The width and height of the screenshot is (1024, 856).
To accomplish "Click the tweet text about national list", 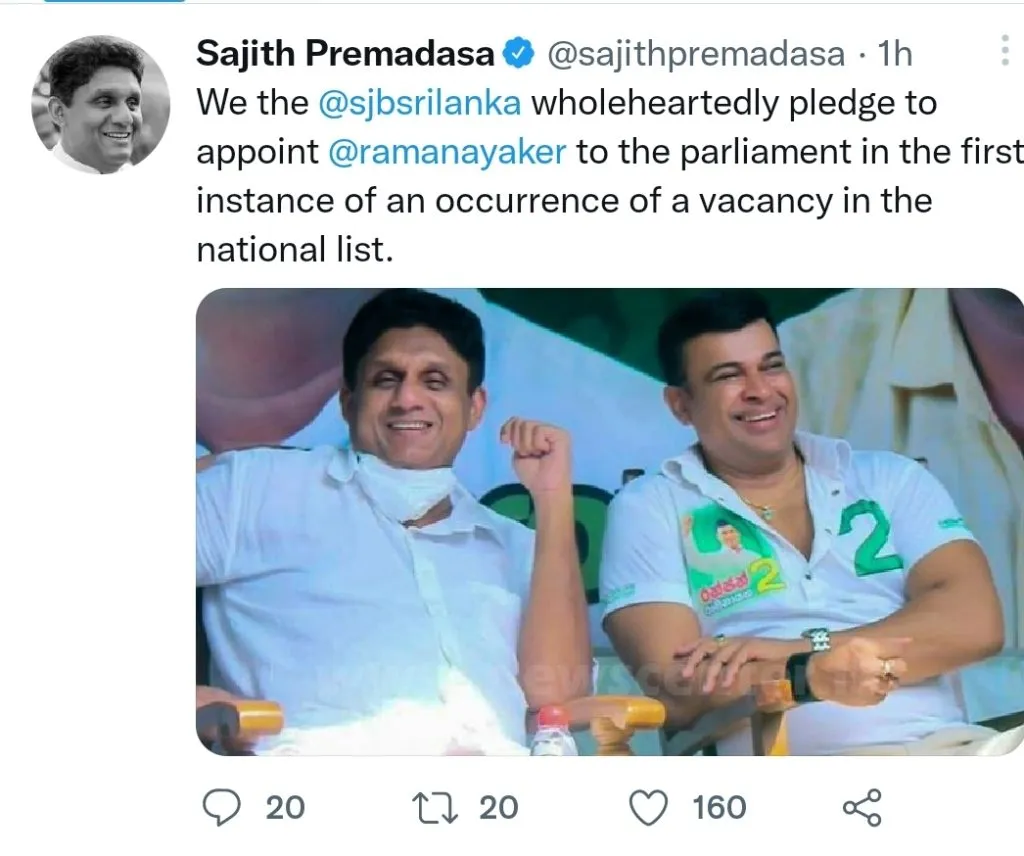I will click(607, 176).
